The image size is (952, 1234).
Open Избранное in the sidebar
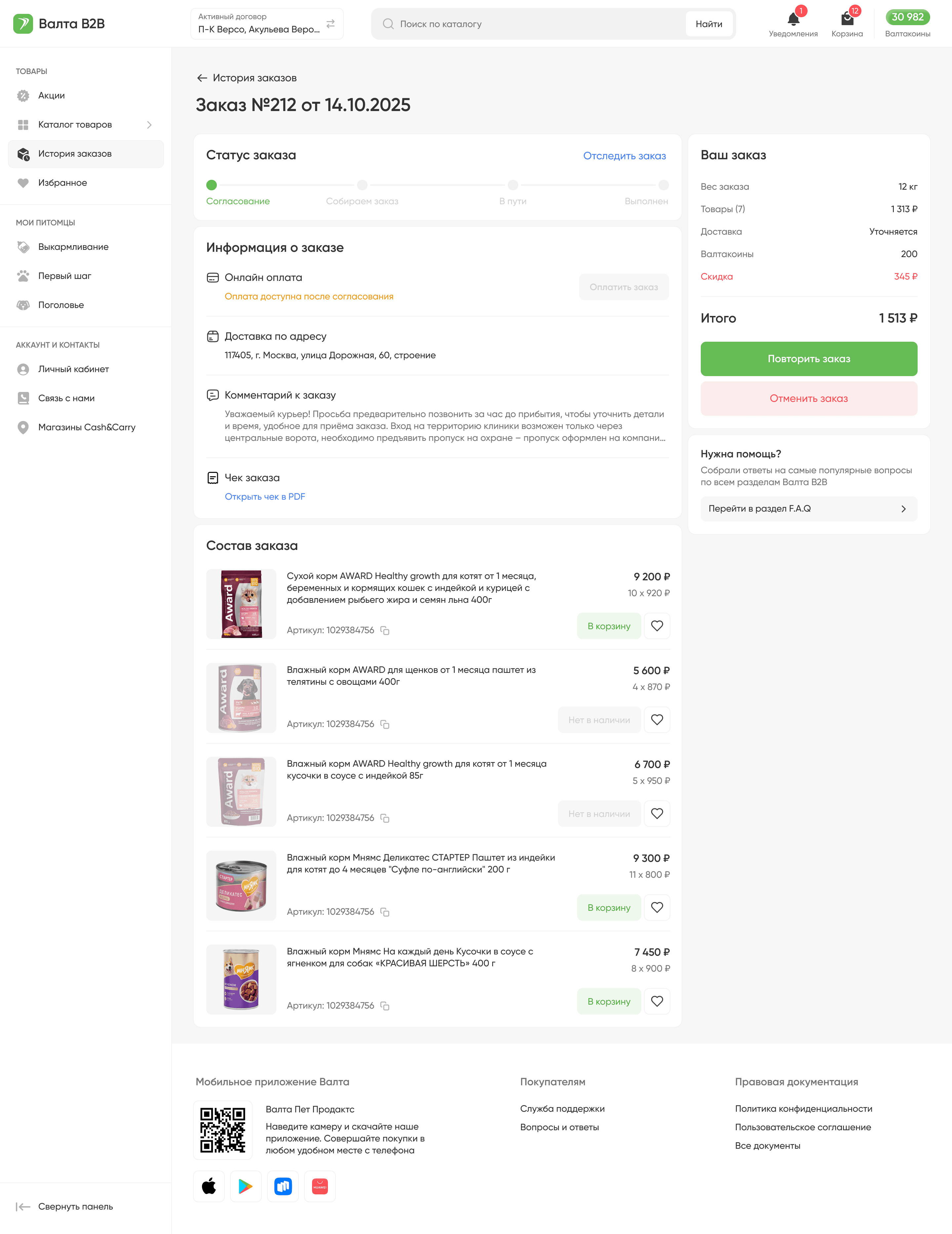point(62,183)
